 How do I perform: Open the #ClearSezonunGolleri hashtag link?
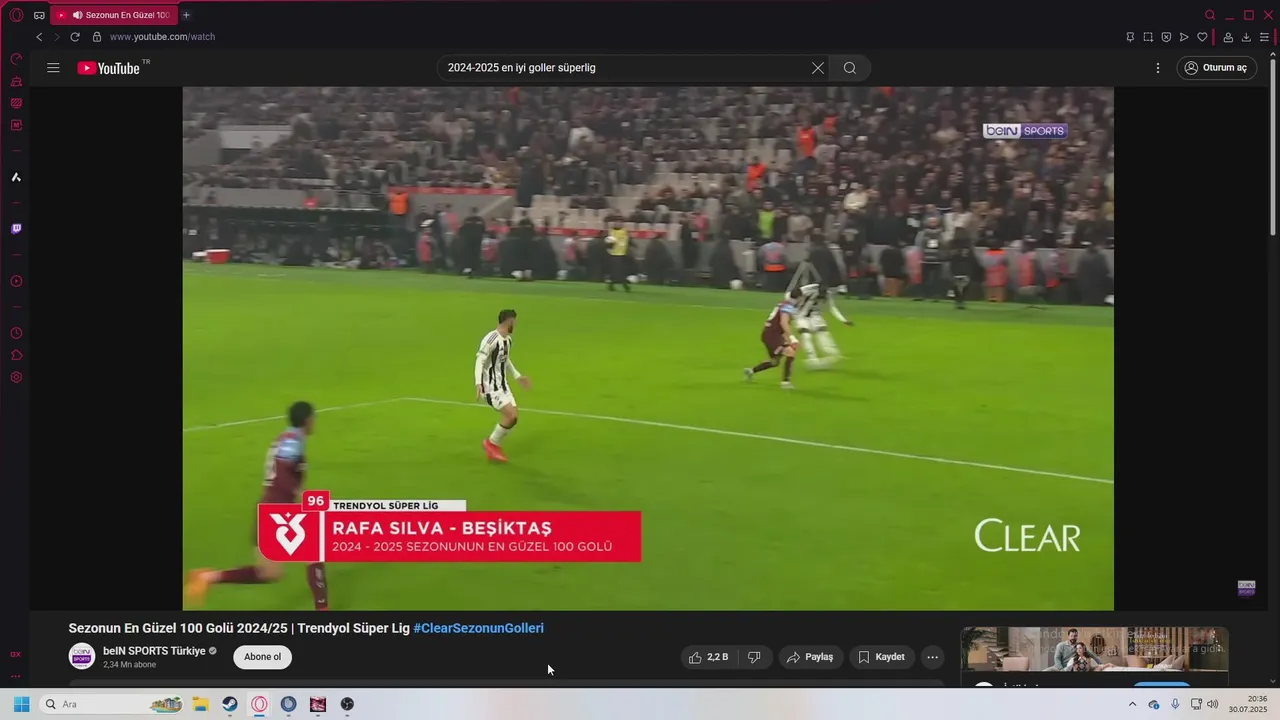(x=478, y=628)
